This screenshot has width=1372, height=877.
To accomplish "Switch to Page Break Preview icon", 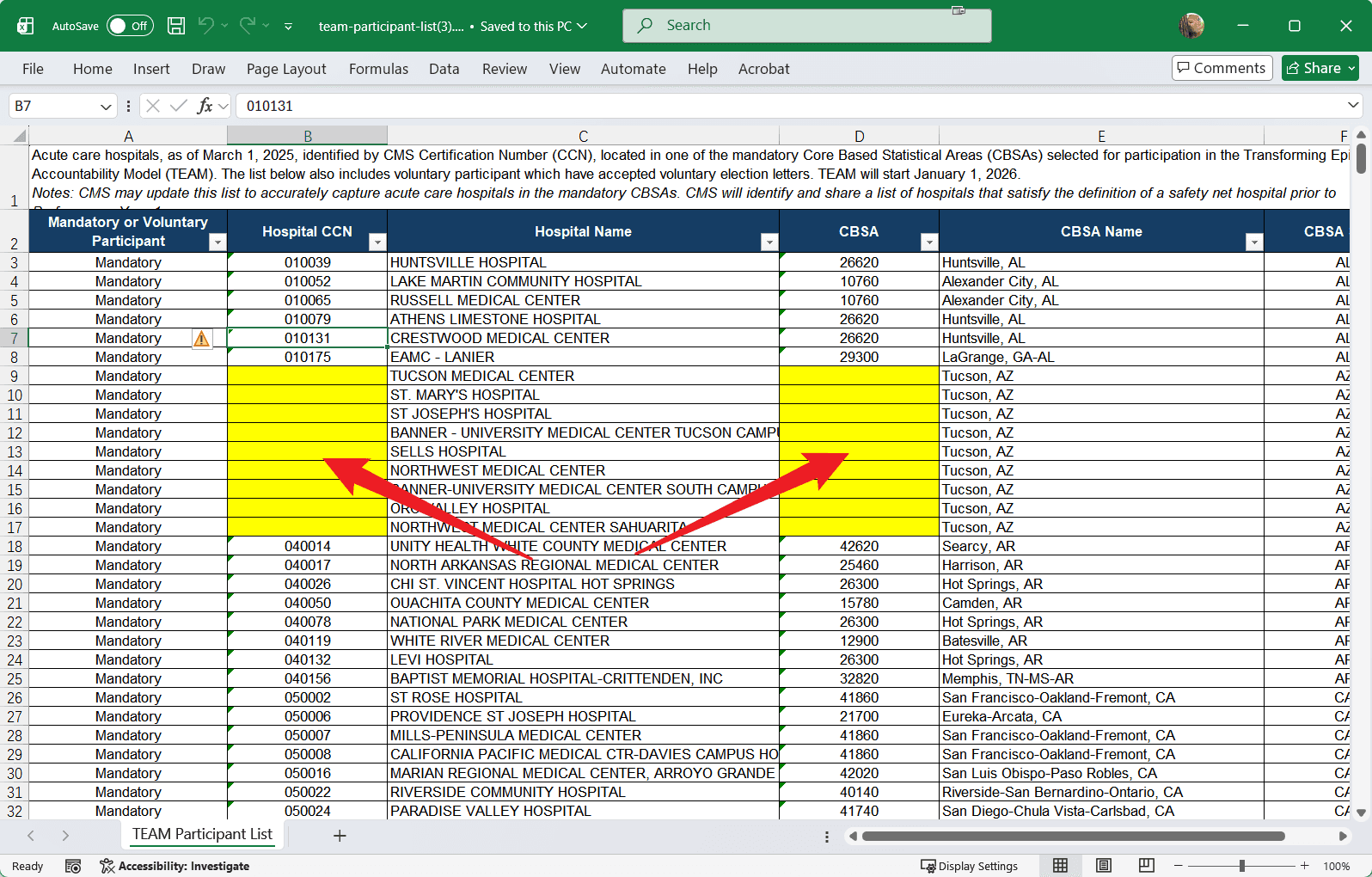I will (x=1147, y=866).
